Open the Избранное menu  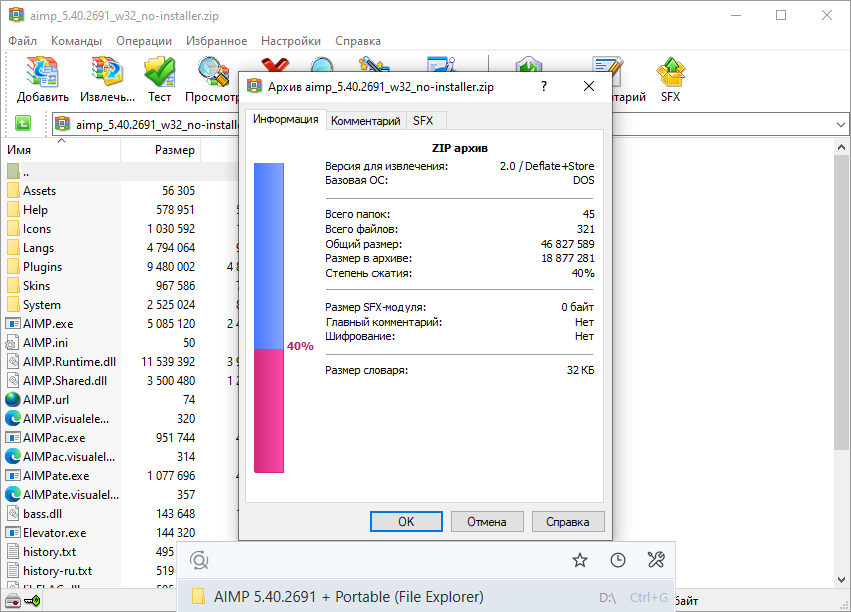(217, 41)
